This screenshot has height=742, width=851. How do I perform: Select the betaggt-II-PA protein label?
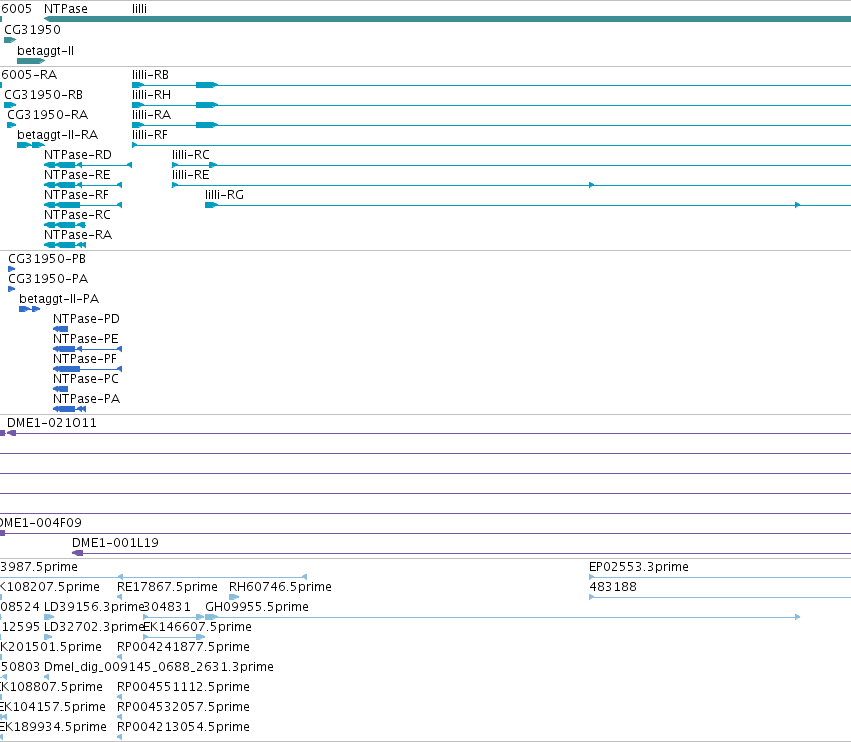click(59, 300)
